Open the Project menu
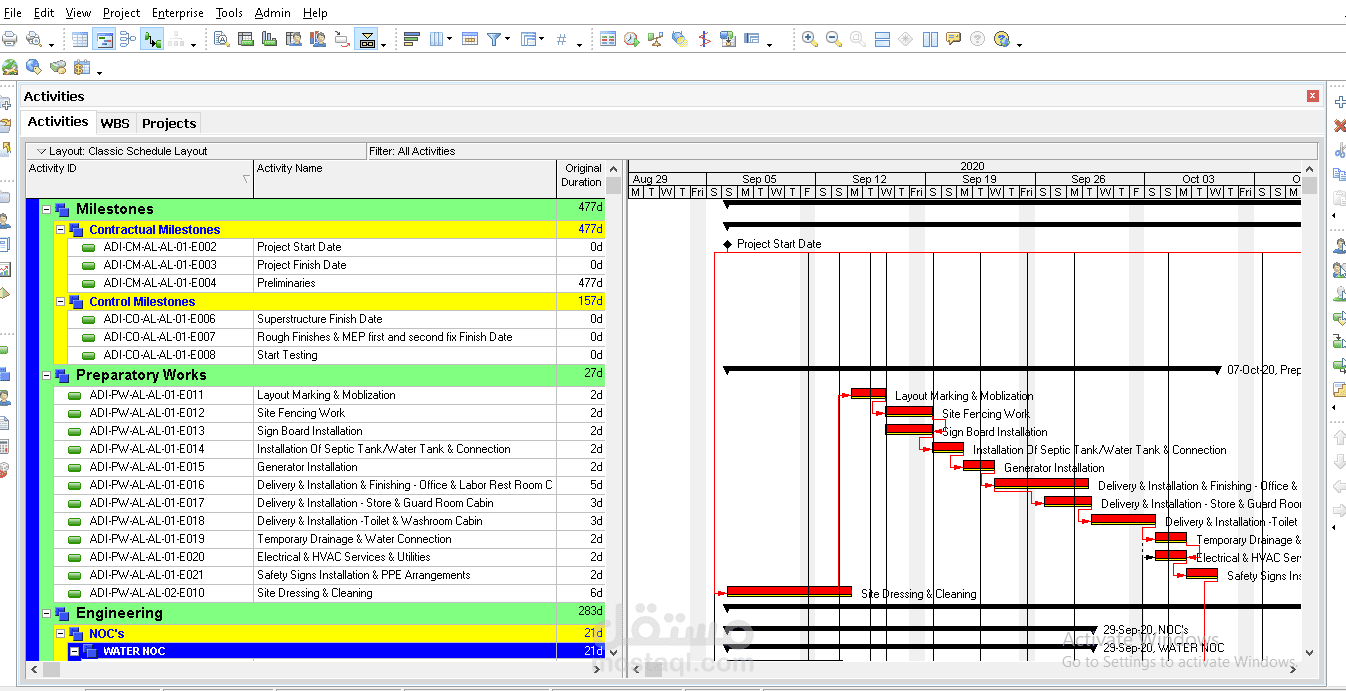Viewport: 1346px width, 691px height. coord(122,13)
